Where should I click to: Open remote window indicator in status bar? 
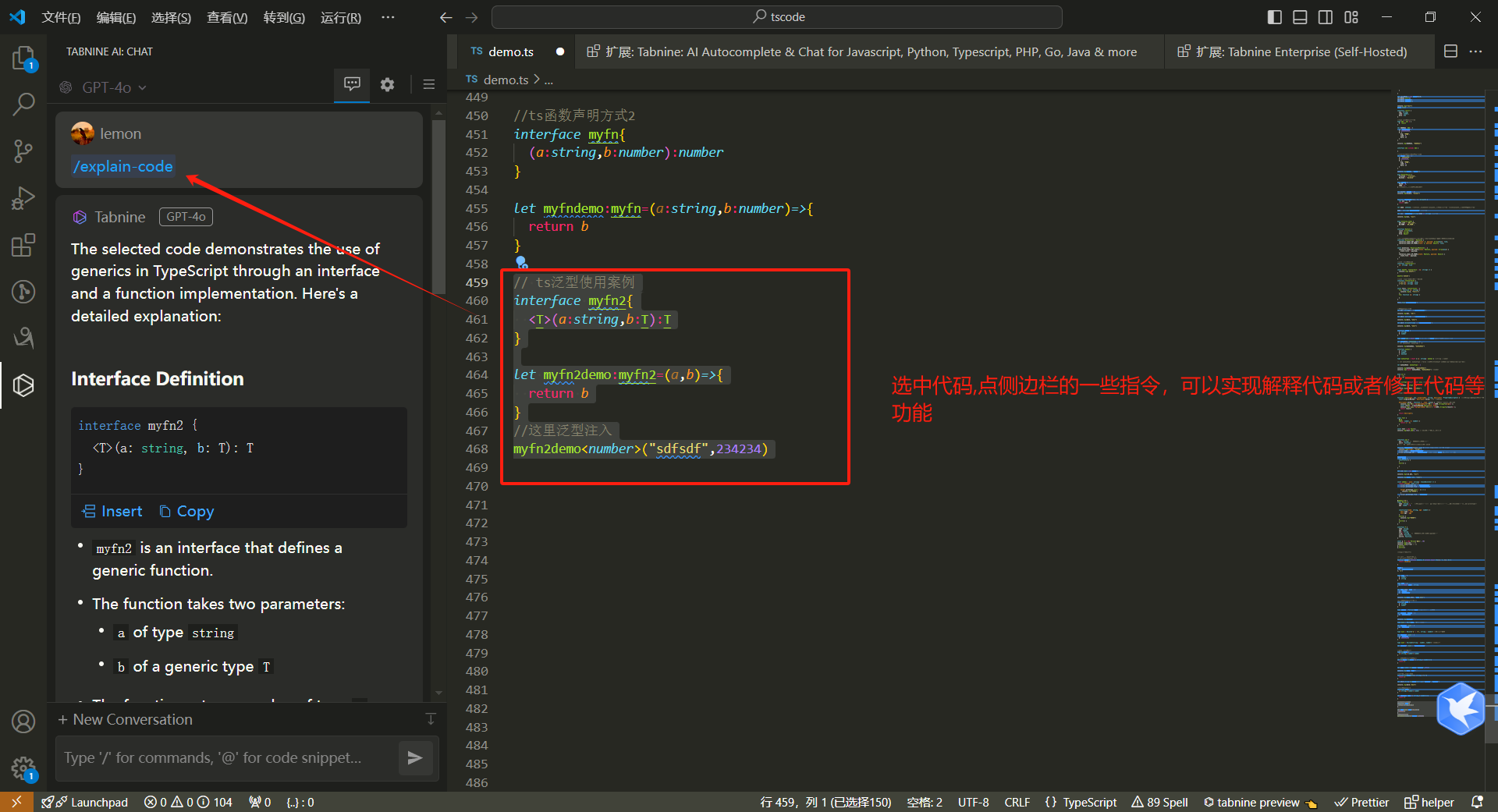pos(16,802)
